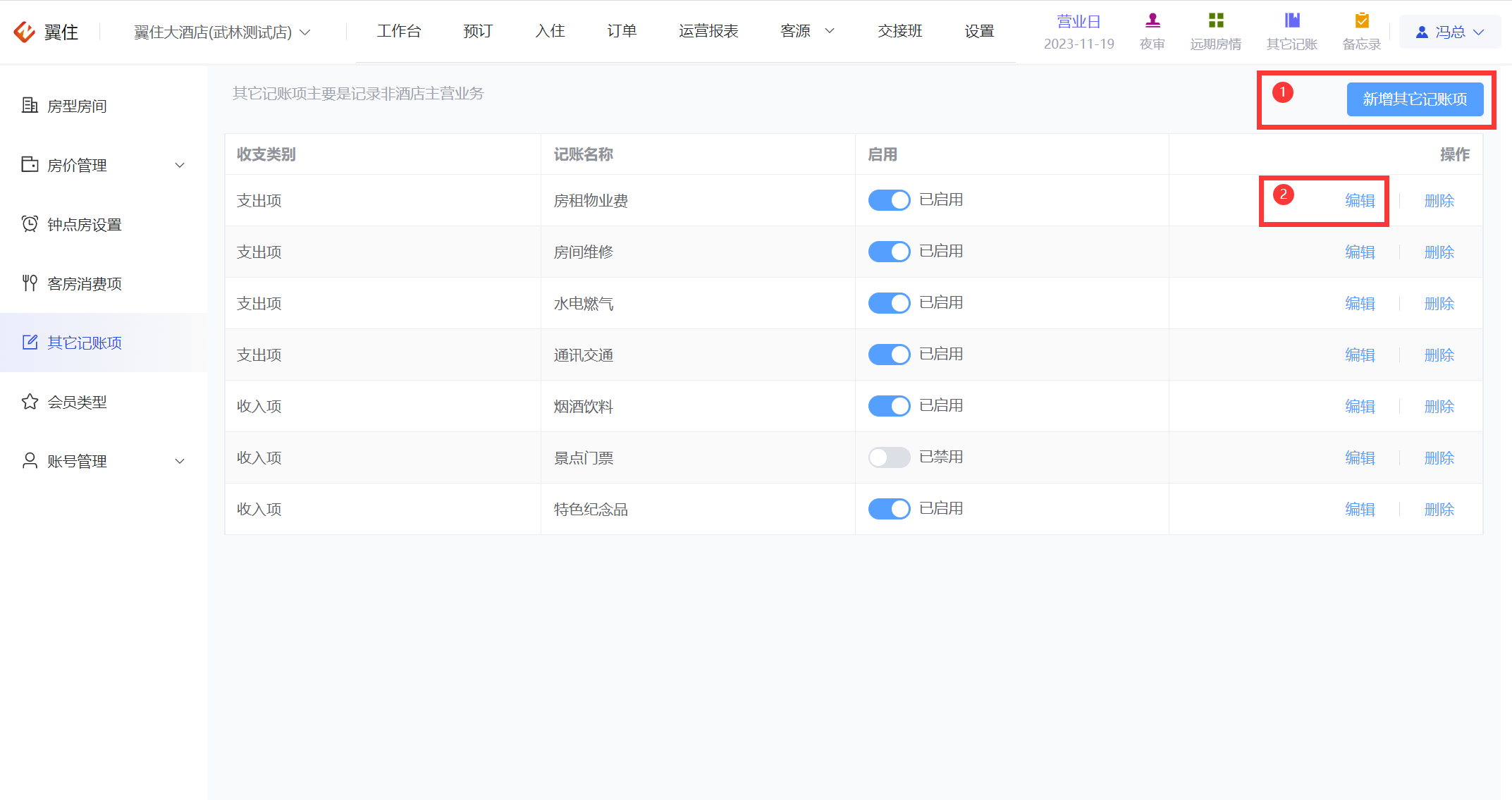Open 其它记账 icon in the header
1512x800 pixels.
pyautogui.click(x=1292, y=20)
